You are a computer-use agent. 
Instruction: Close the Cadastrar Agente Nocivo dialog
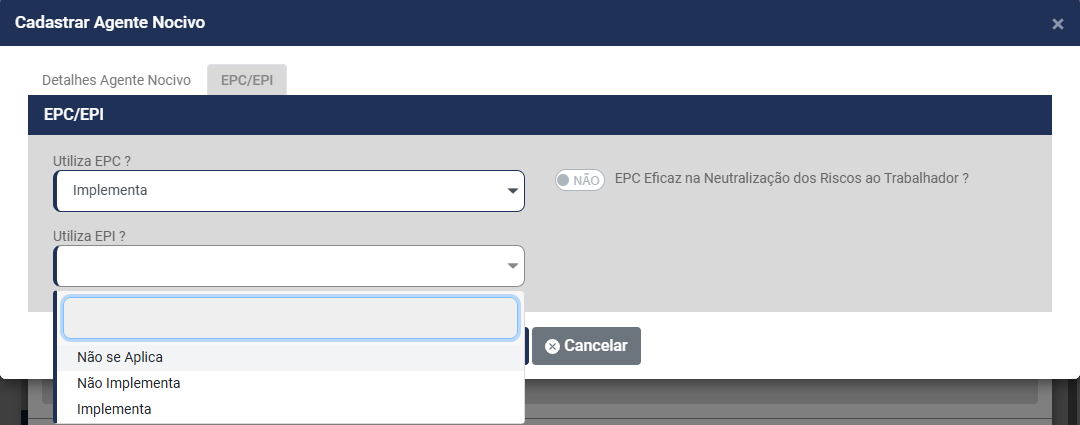(x=1057, y=24)
